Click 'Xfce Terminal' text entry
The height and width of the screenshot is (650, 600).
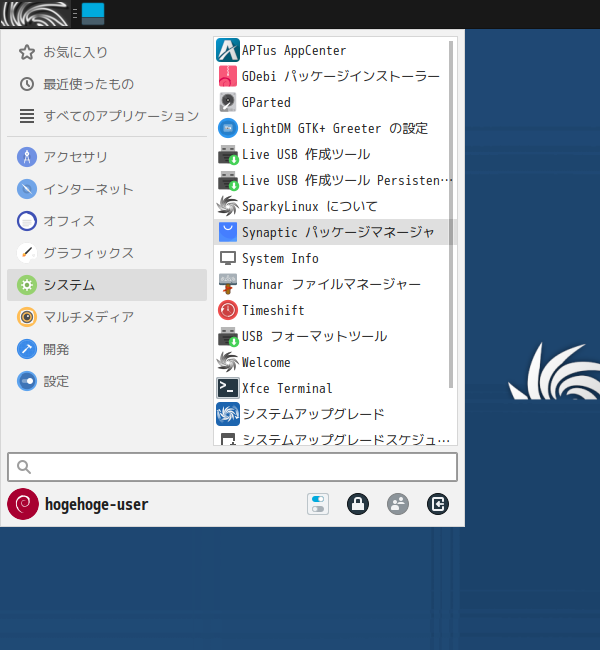tap(287, 388)
